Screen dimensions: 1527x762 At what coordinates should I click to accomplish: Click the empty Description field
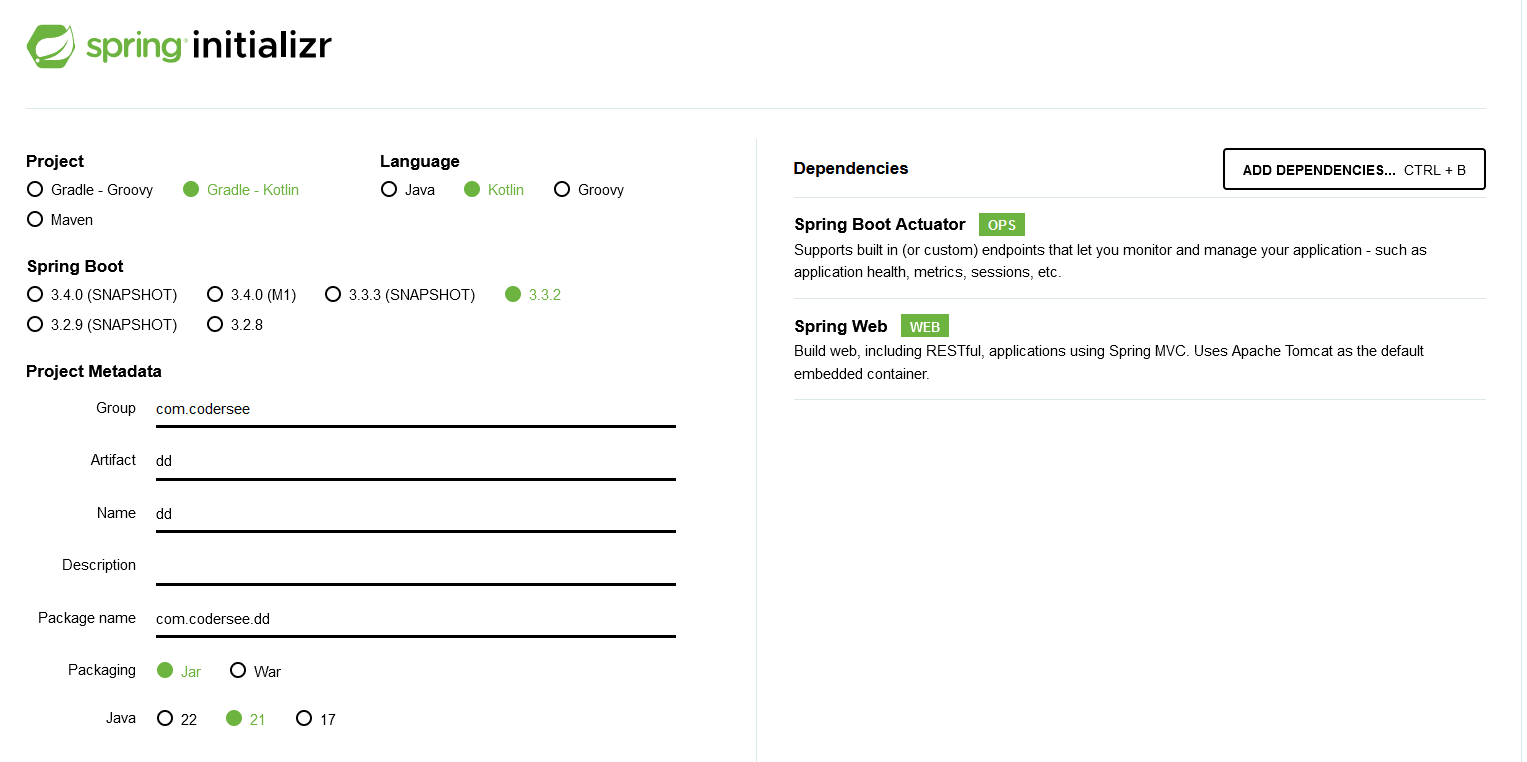pos(415,566)
